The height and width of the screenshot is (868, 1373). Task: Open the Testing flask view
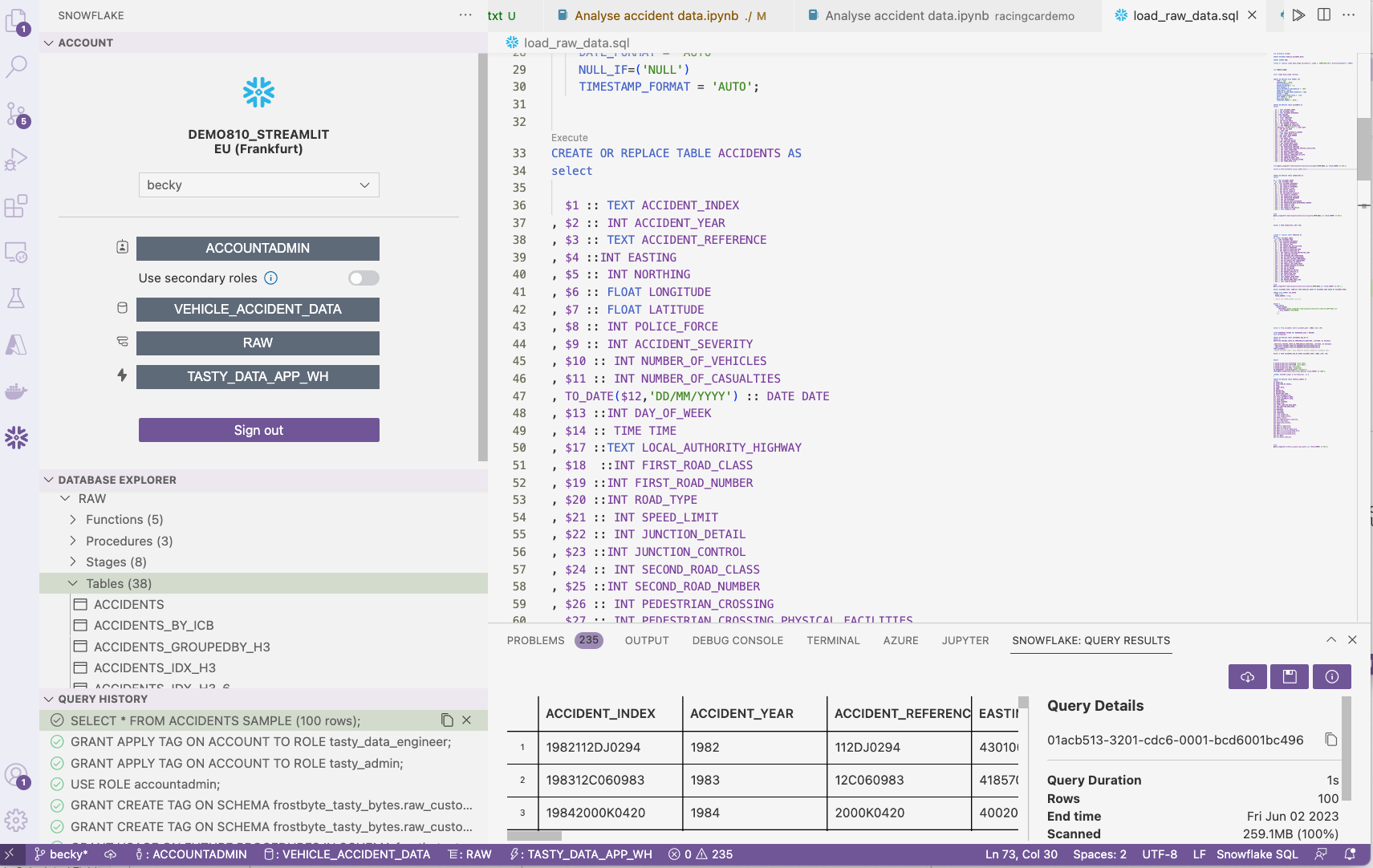(16, 298)
